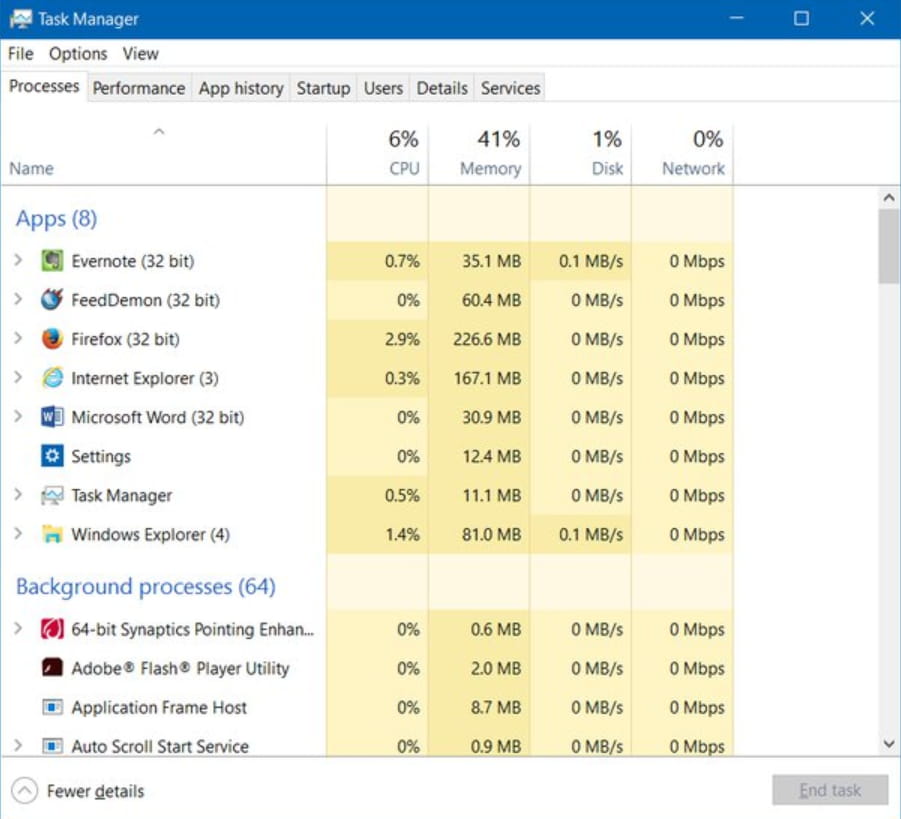Switch to the App history tab
This screenshot has height=819, width=901.
click(x=241, y=88)
